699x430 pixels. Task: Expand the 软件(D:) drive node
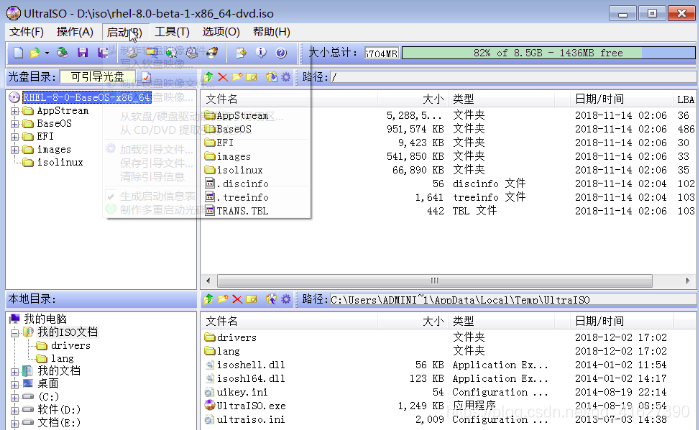[15, 410]
